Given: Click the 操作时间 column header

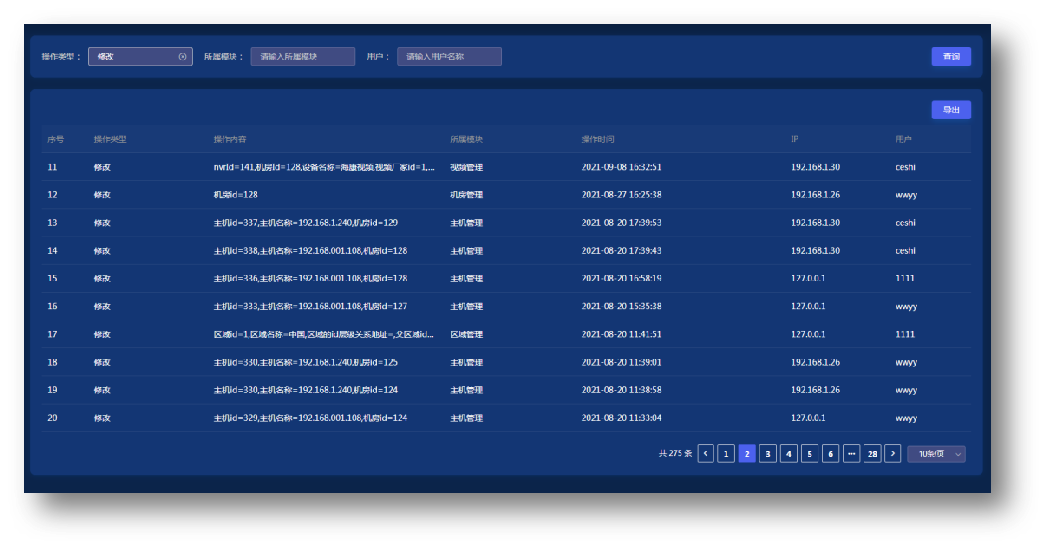Looking at the screenshot, I should tap(598, 139).
